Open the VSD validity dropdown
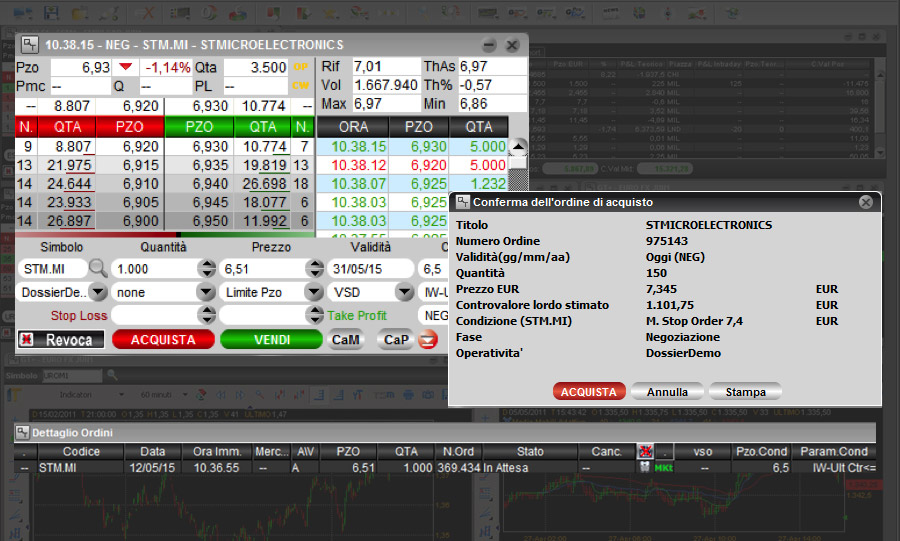The height and width of the screenshot is (541, 900). 405,292
